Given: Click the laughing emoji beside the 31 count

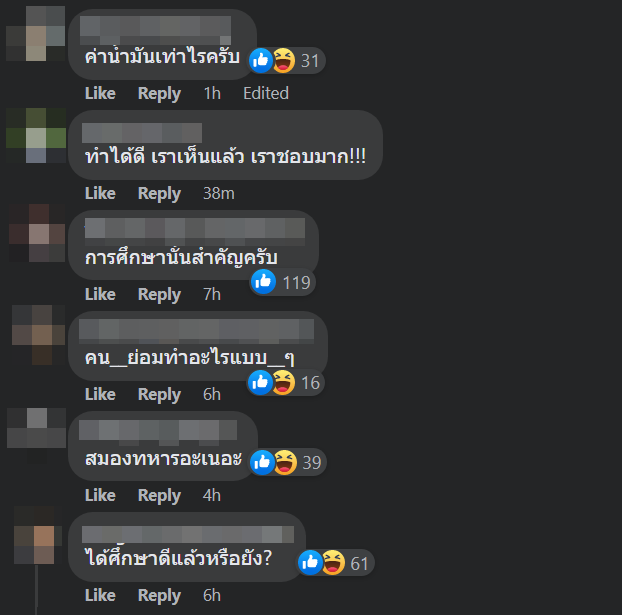Looking at the screenshot, I should coord(284,60).
